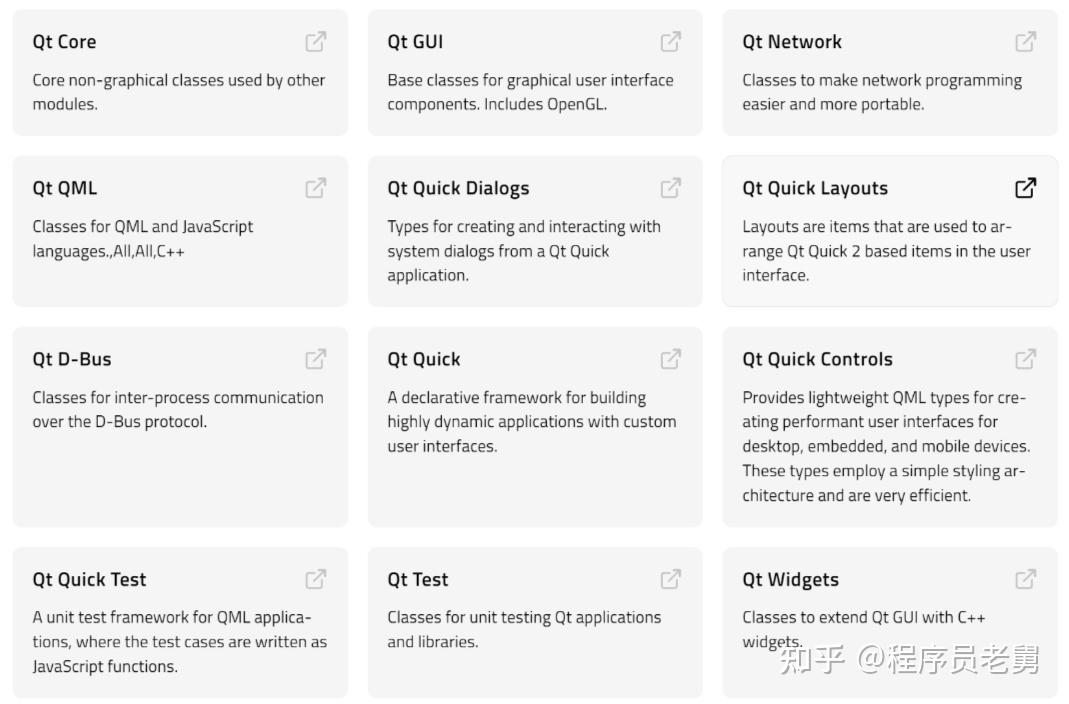Click the Qt Quick Test description text

click(179, 641)
